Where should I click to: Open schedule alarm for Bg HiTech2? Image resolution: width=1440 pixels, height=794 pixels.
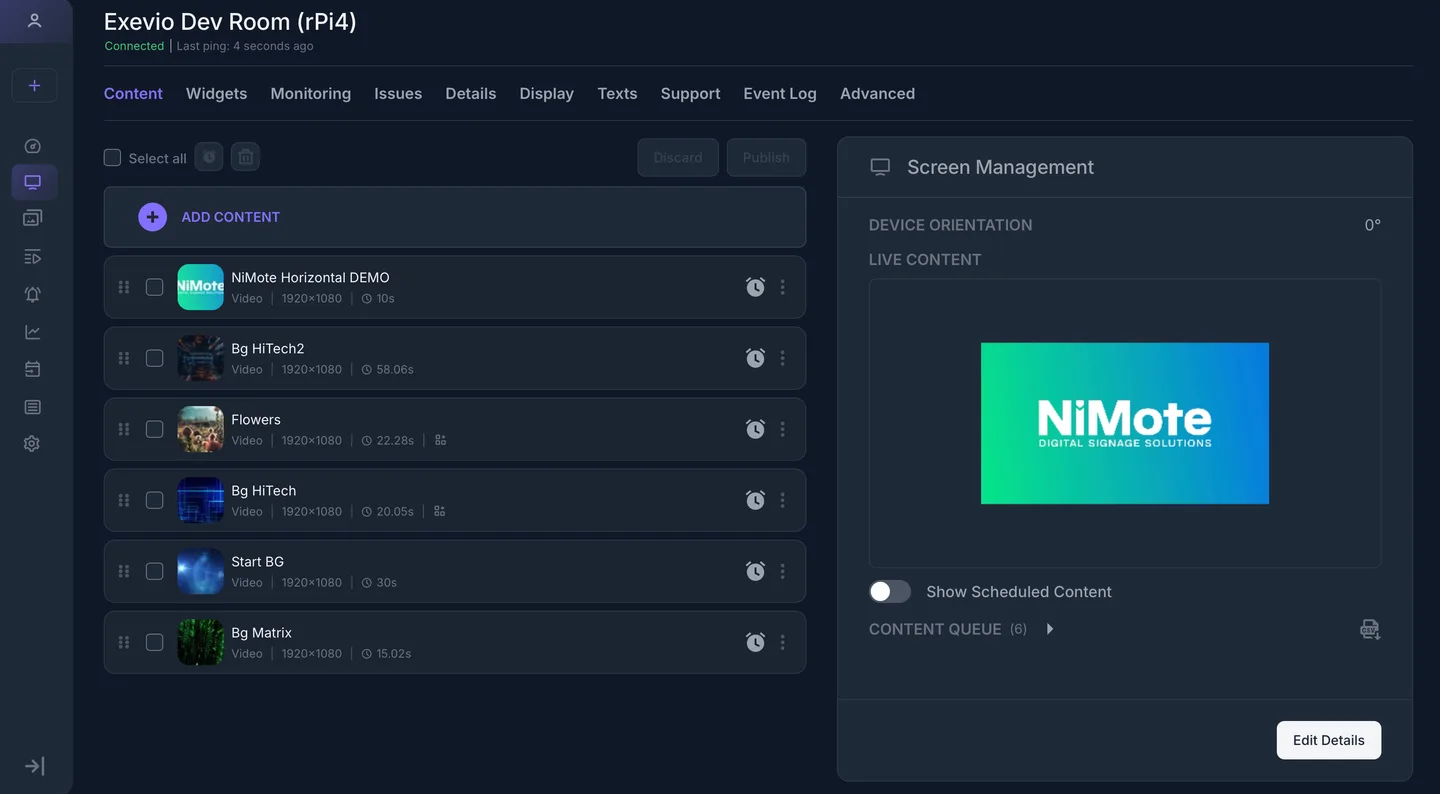click(x=755, y=358)
